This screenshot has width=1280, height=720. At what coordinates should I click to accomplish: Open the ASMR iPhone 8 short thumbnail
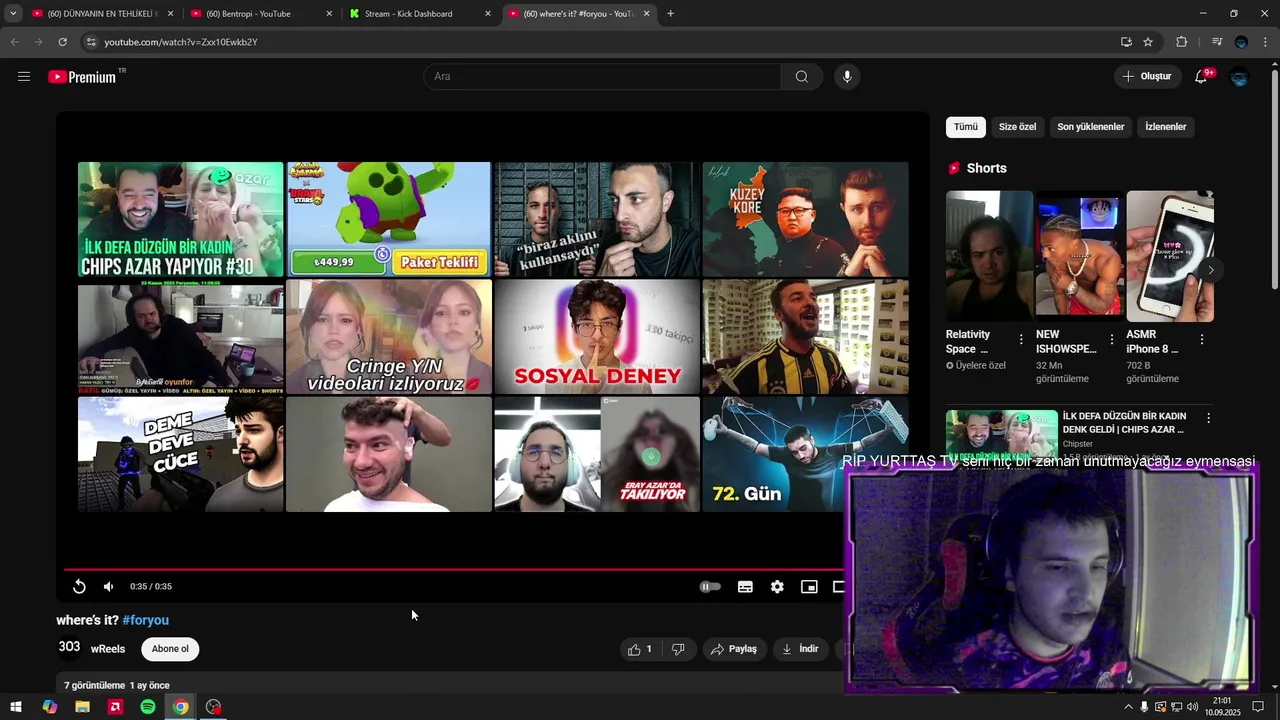1170,256
